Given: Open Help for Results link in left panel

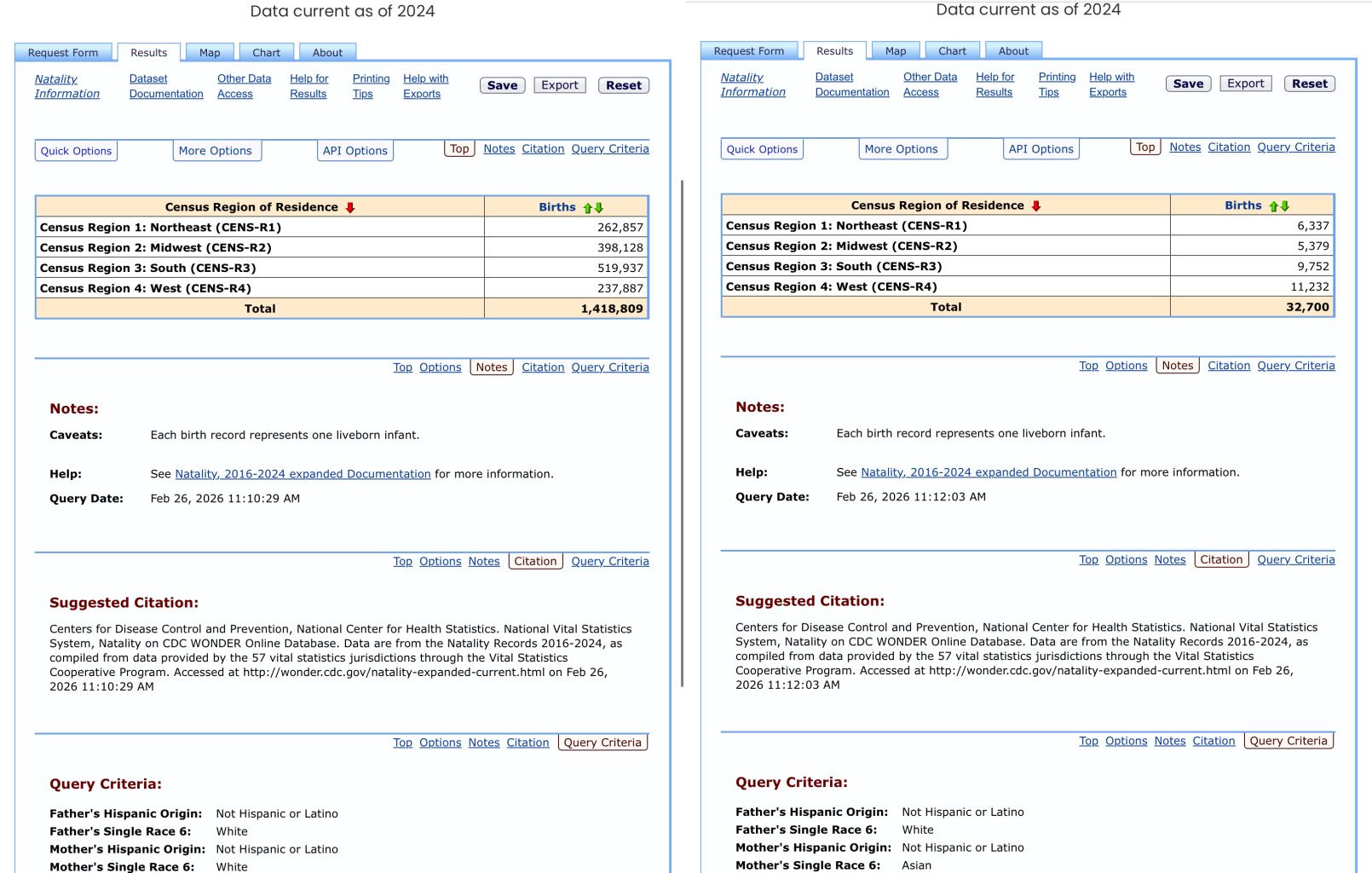Looking at the screenshot, I should (308, 86).
